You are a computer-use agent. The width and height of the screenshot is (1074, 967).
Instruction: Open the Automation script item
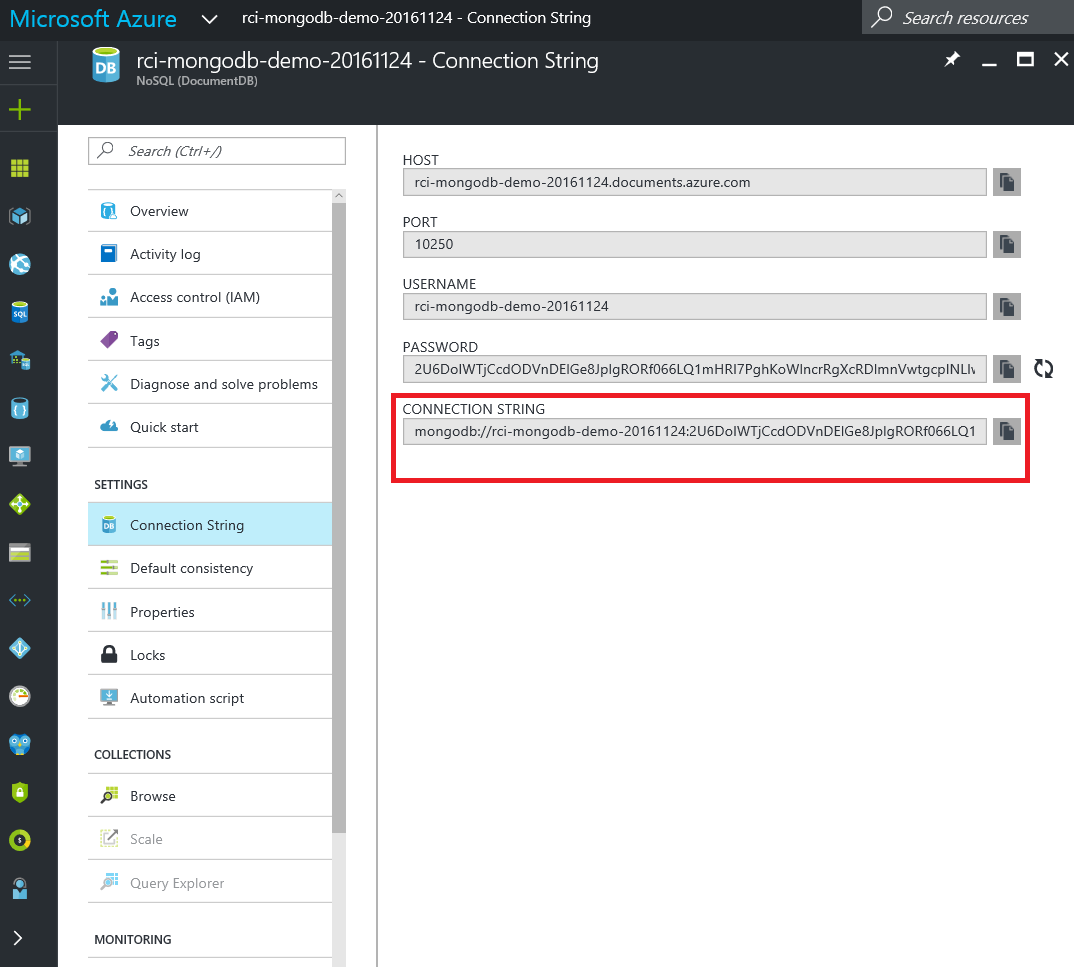point(210,698)
